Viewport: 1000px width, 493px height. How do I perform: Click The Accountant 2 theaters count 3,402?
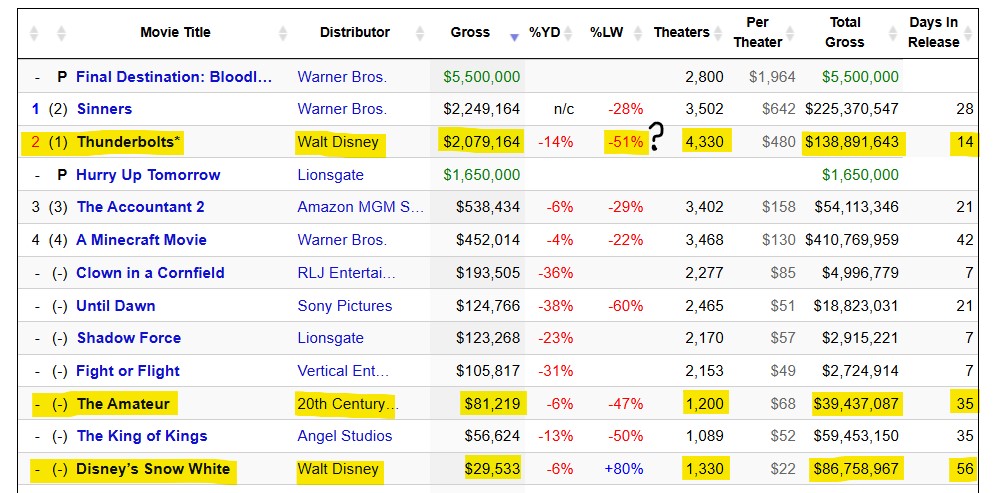coord(704,207)
